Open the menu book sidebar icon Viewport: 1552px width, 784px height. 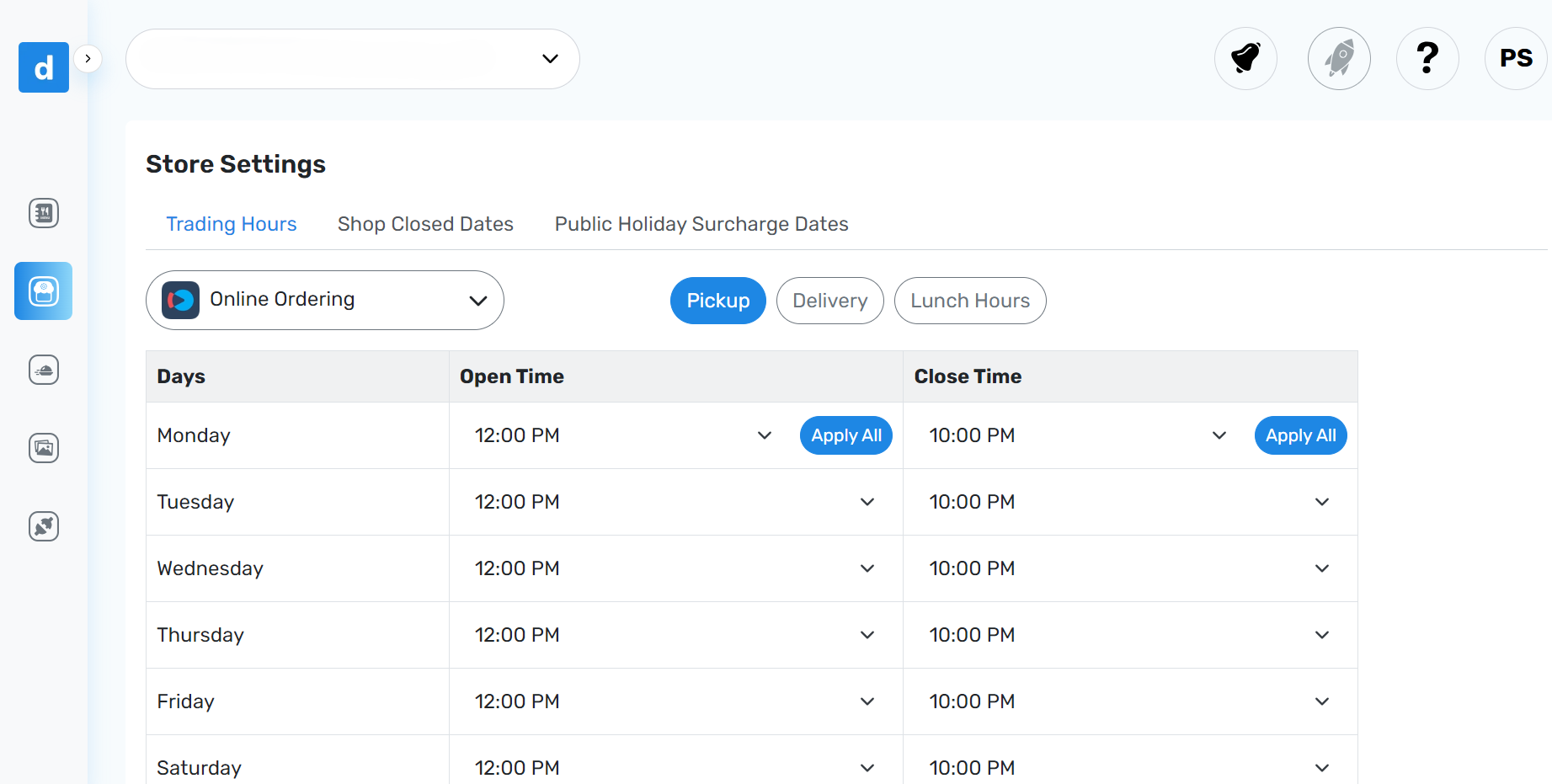pyautogui.click(x=44, y=213)
